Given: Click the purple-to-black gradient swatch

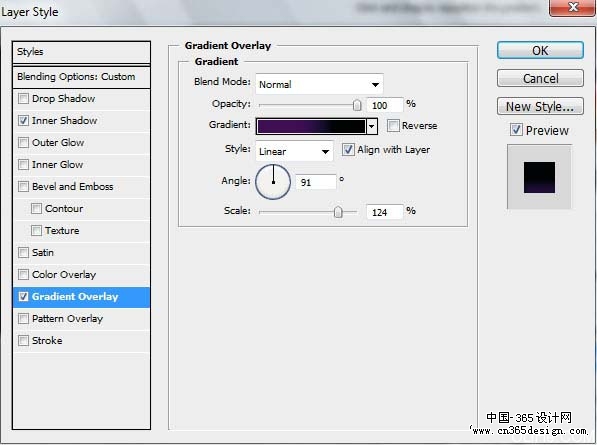Looking at the screenshot, I should click(x=311, y=126).
